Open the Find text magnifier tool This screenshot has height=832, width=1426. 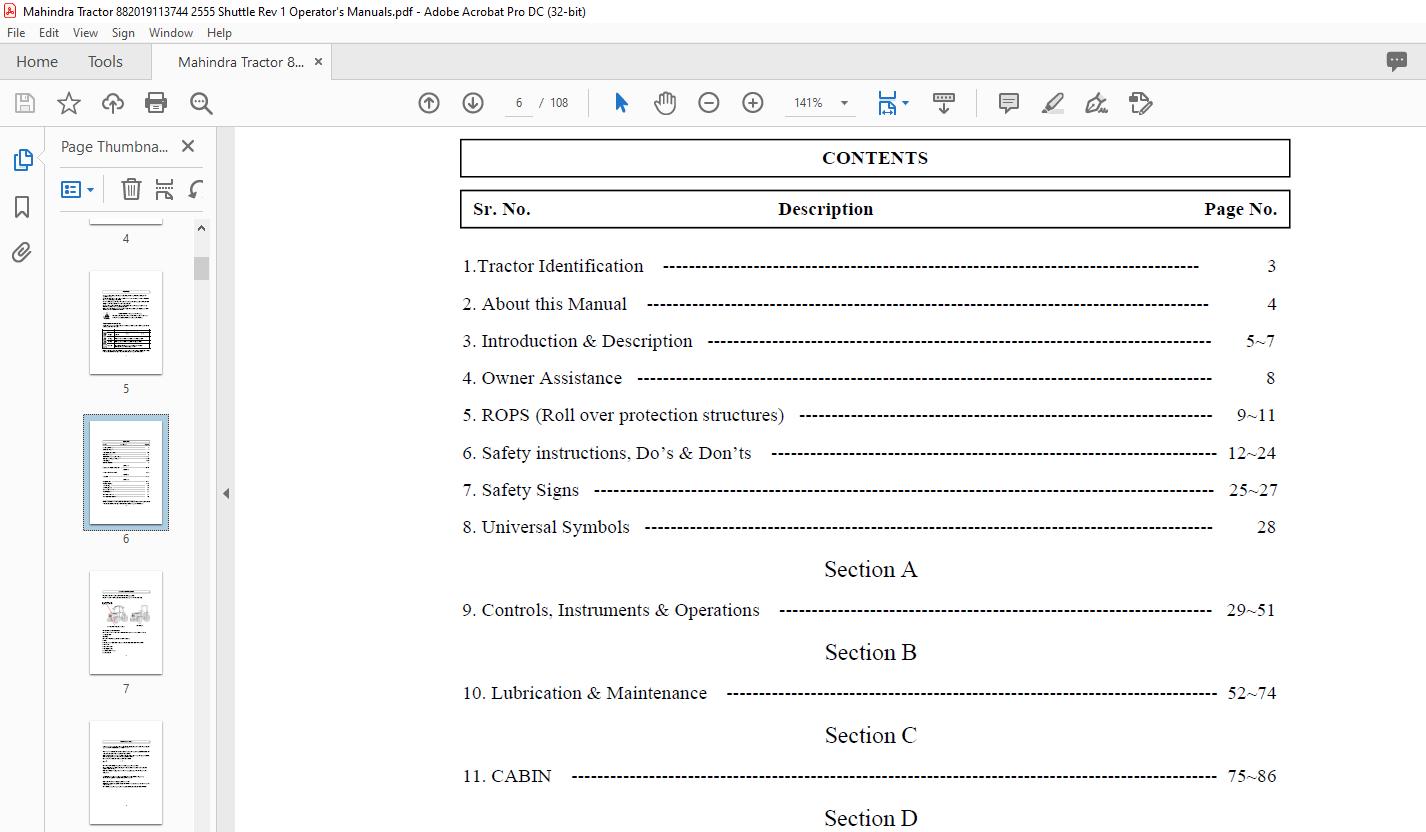[201, 103]
